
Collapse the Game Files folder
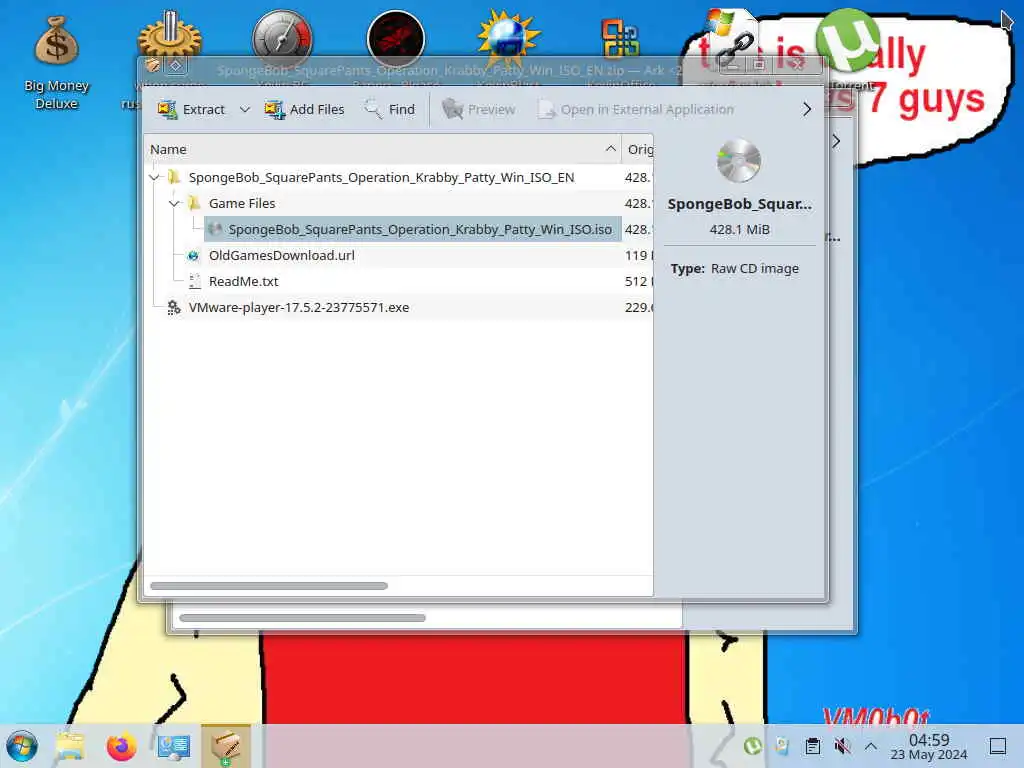tap(174, 203)
